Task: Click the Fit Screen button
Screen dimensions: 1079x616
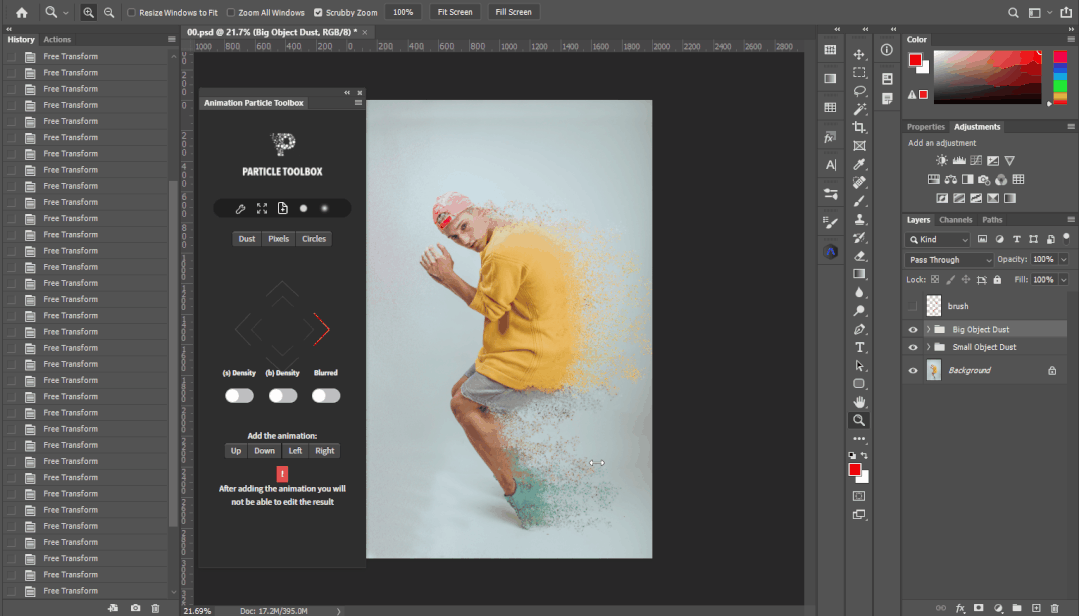Action: click(x=455, y=12)
